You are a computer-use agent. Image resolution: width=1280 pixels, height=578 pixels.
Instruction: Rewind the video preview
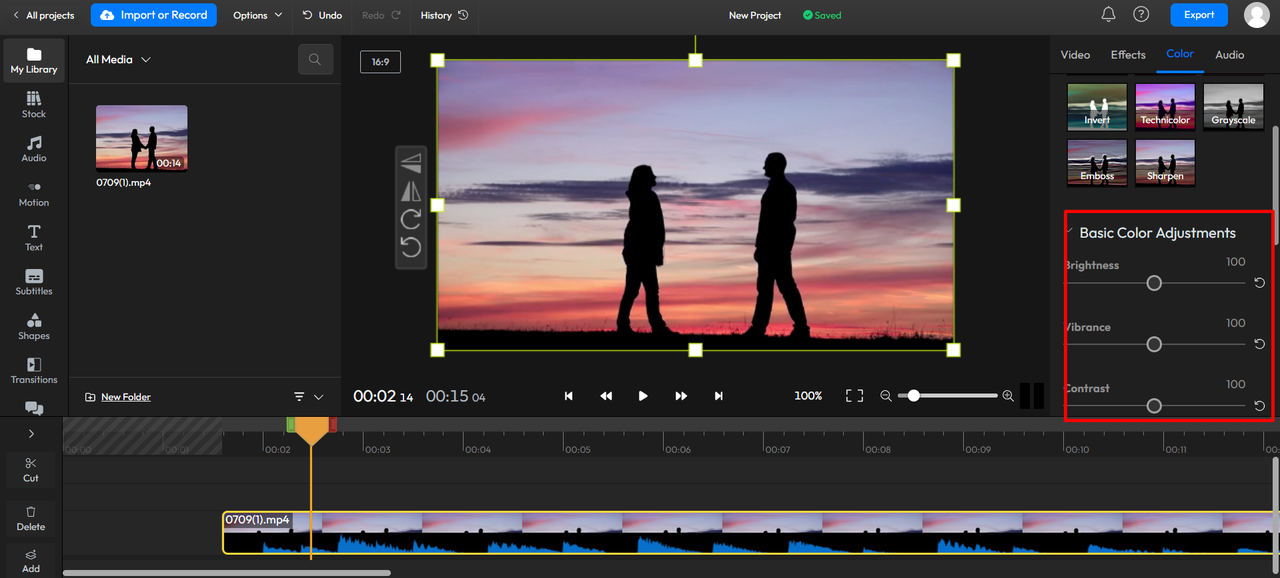[606, 396]
